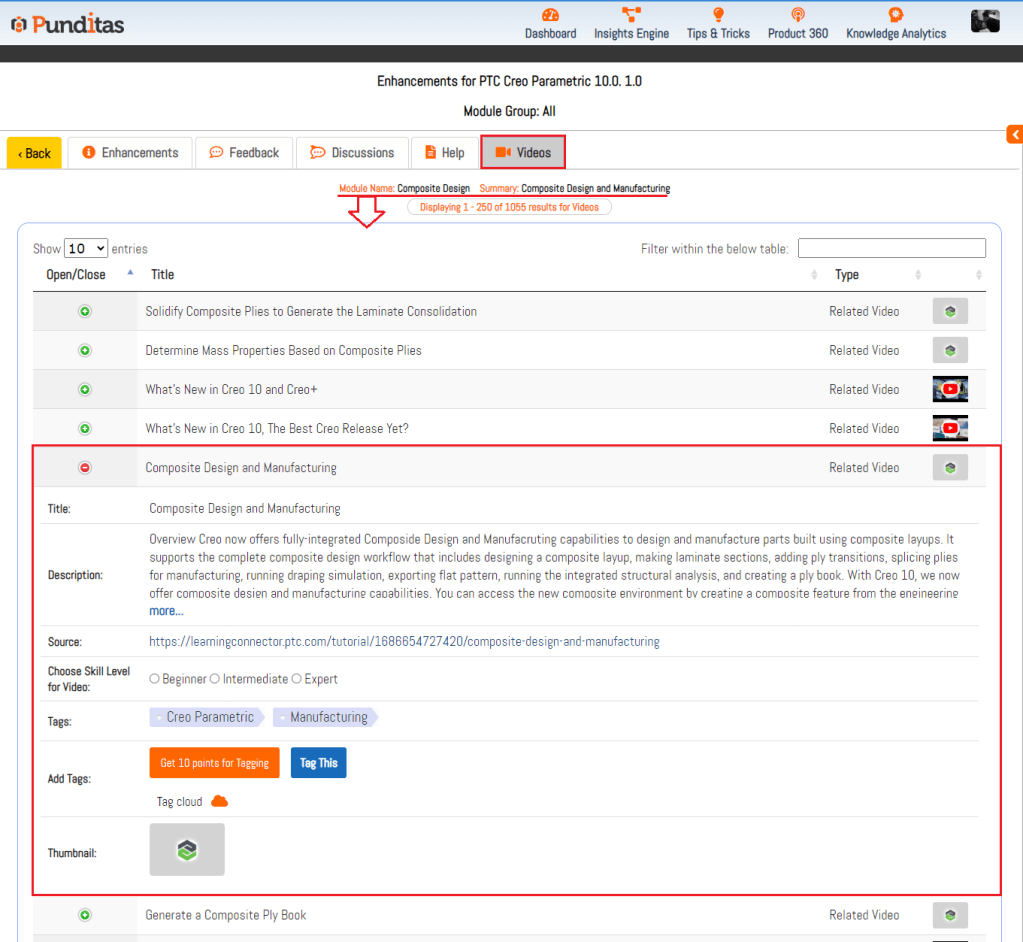Open the Product 360 icon

(x=797, y=15)
